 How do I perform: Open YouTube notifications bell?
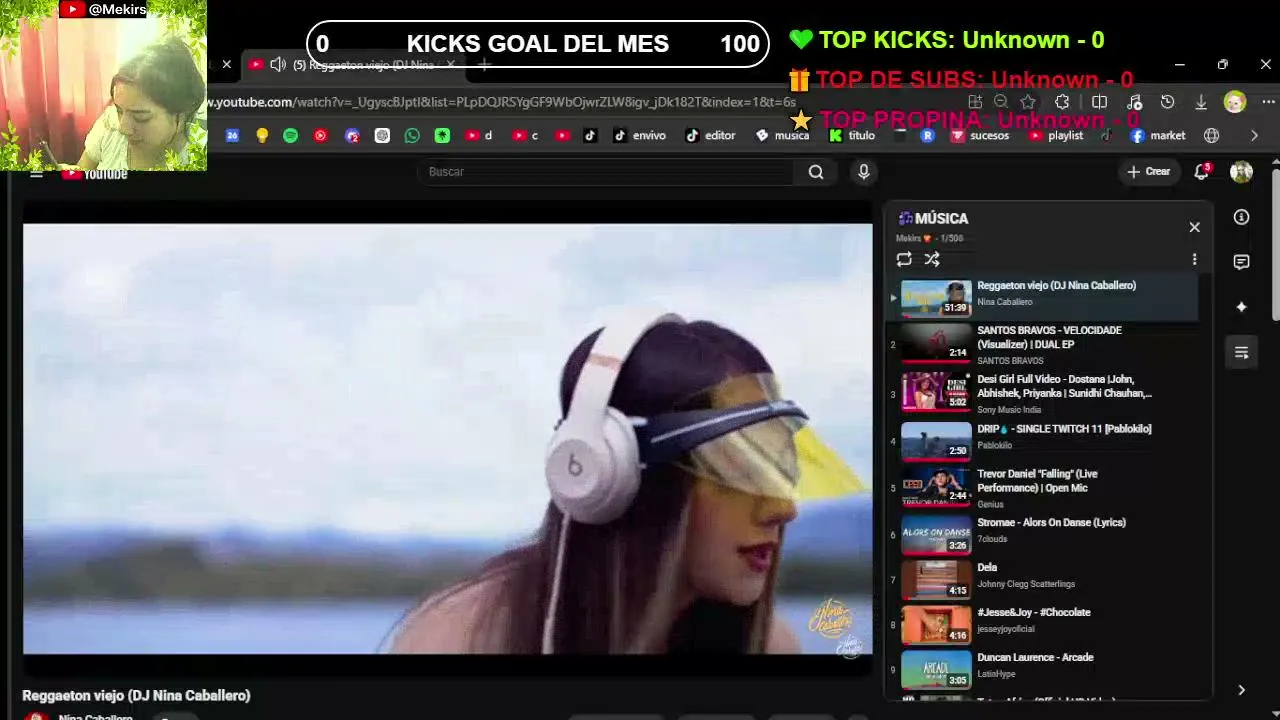click(1202, 172)
